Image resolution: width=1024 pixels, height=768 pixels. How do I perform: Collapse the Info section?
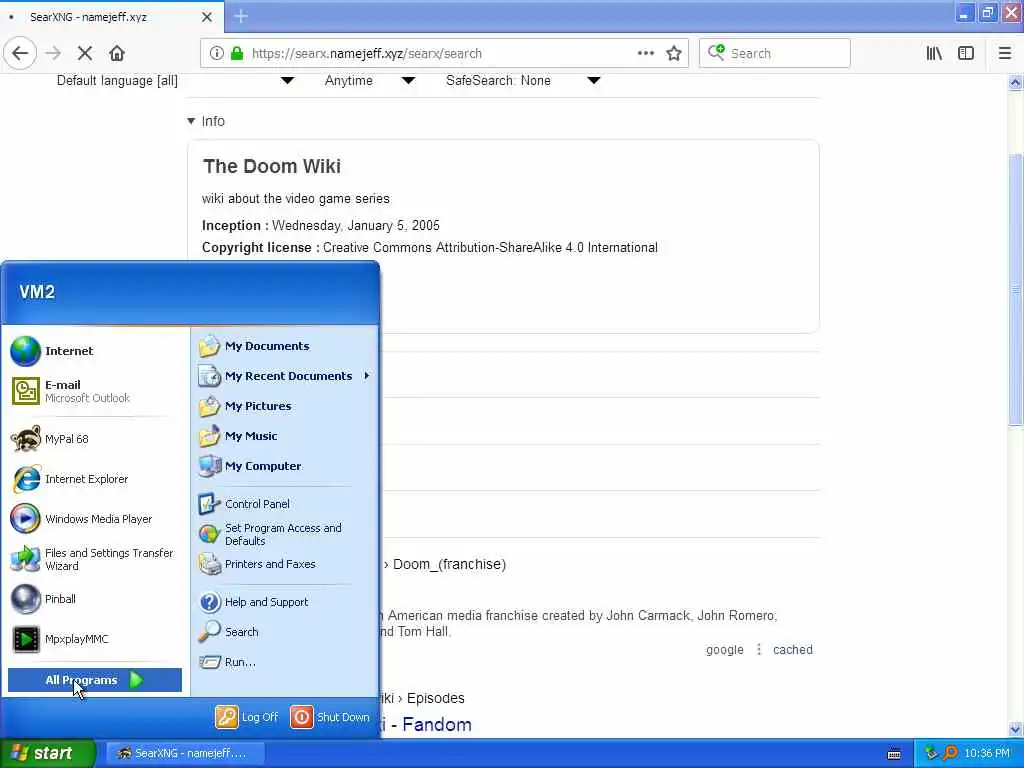click(206, 121)
